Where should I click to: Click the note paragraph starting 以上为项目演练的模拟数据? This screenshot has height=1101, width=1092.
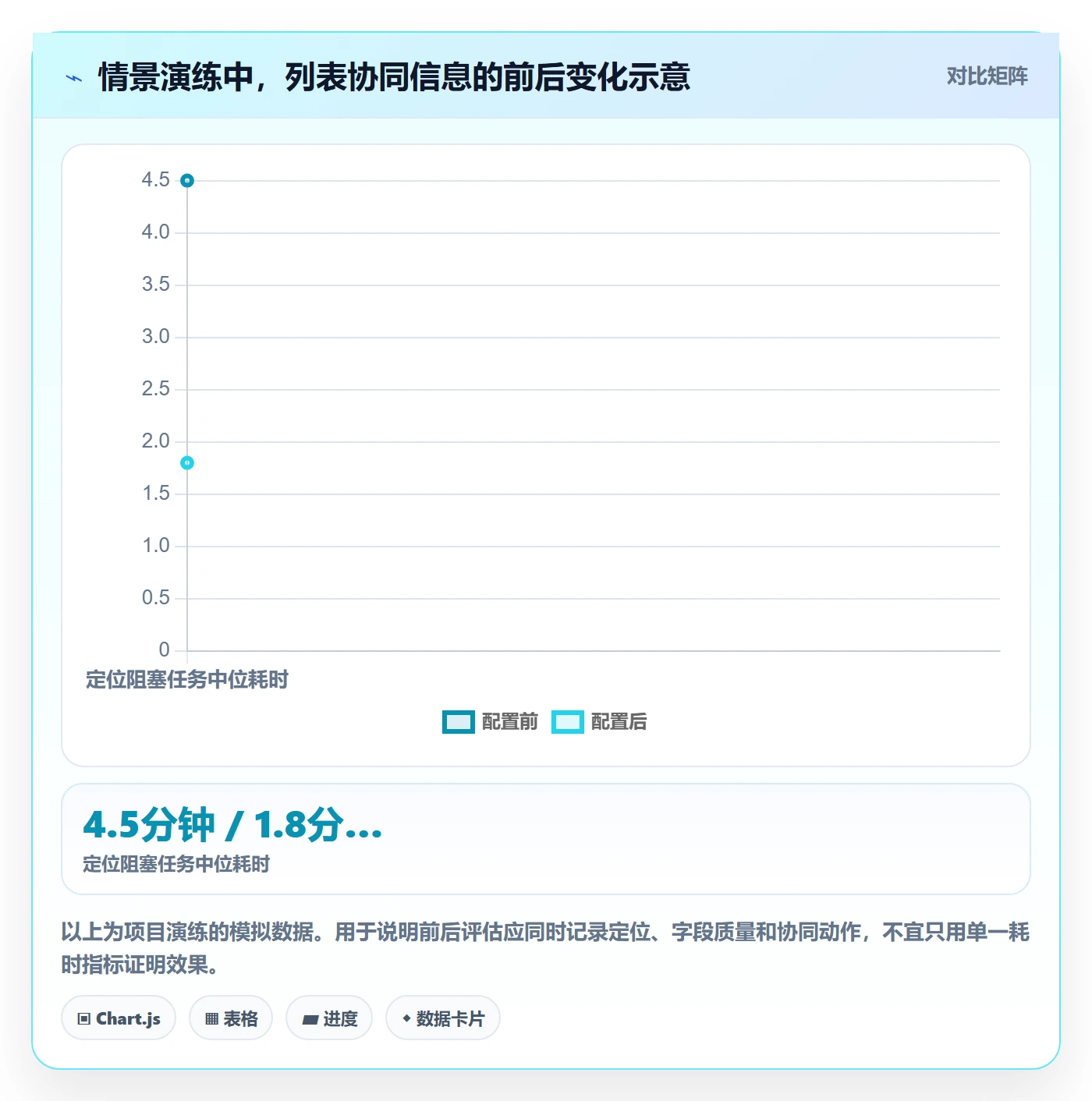point(545,948)
